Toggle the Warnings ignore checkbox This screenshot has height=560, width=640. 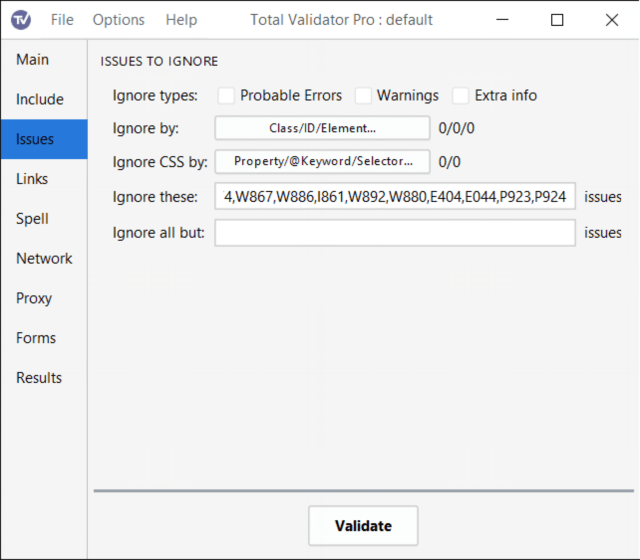coord(363,96)
